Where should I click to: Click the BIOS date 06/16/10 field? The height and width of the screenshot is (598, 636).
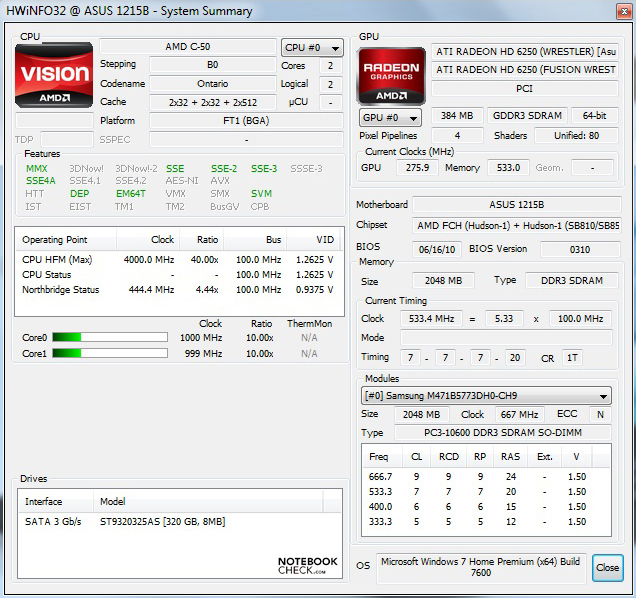point(437,250)
